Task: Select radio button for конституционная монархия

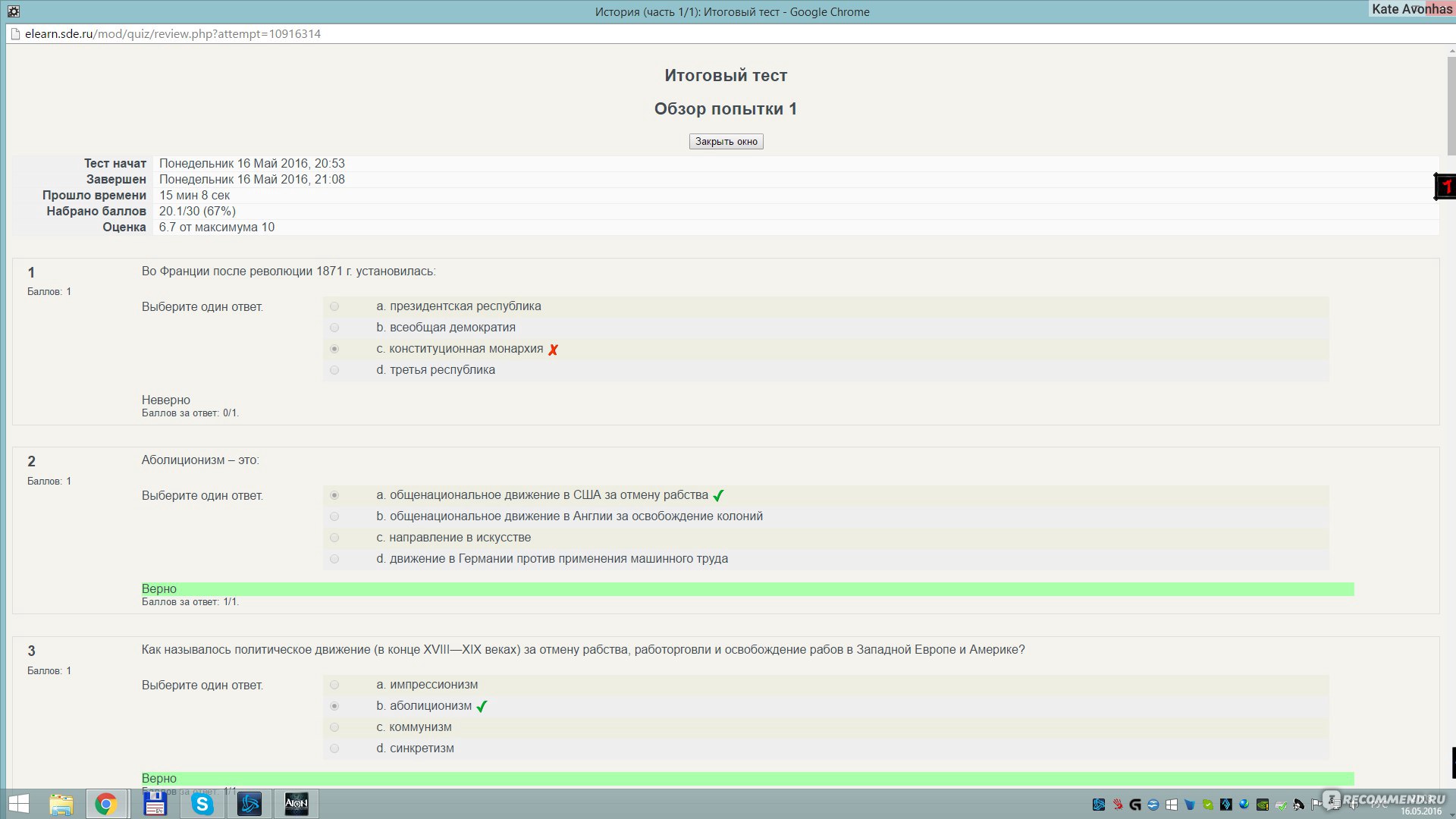Action: pyautogui.click(x=334, y=349)
